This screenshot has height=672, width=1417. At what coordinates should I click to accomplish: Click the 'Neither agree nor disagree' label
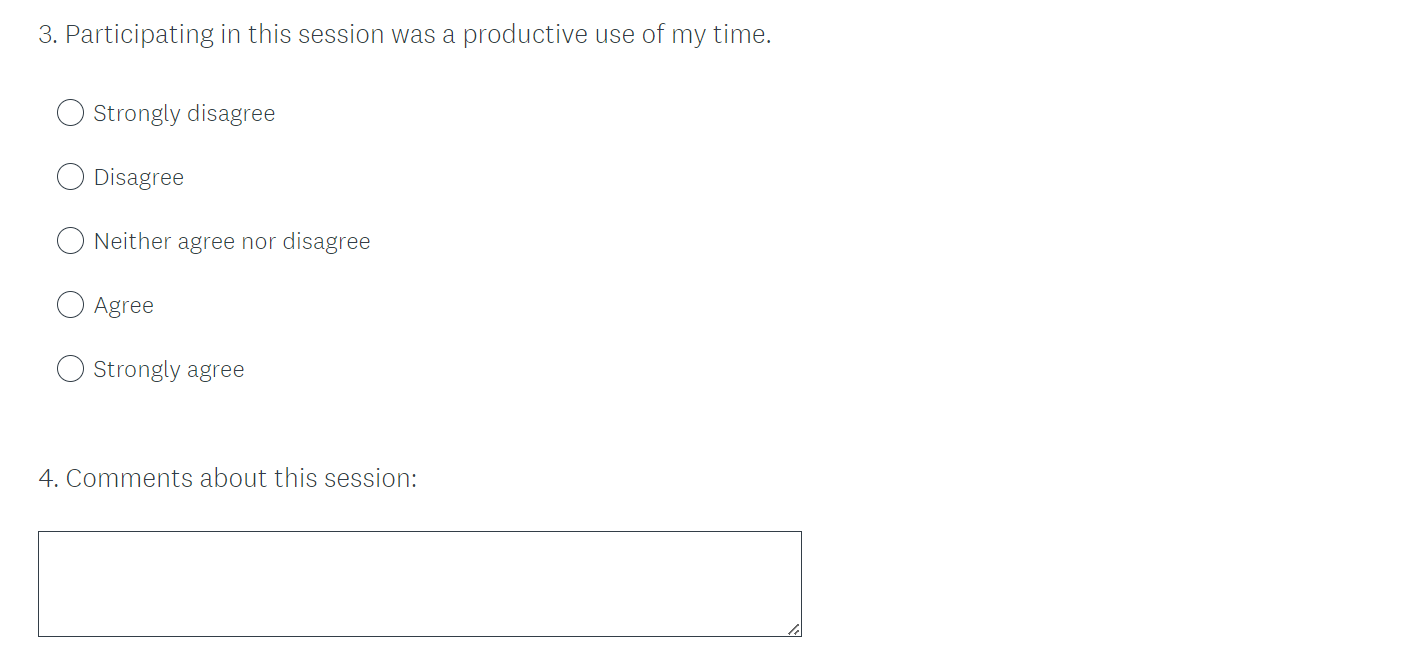pyautogui.click(x=232, y=242)
